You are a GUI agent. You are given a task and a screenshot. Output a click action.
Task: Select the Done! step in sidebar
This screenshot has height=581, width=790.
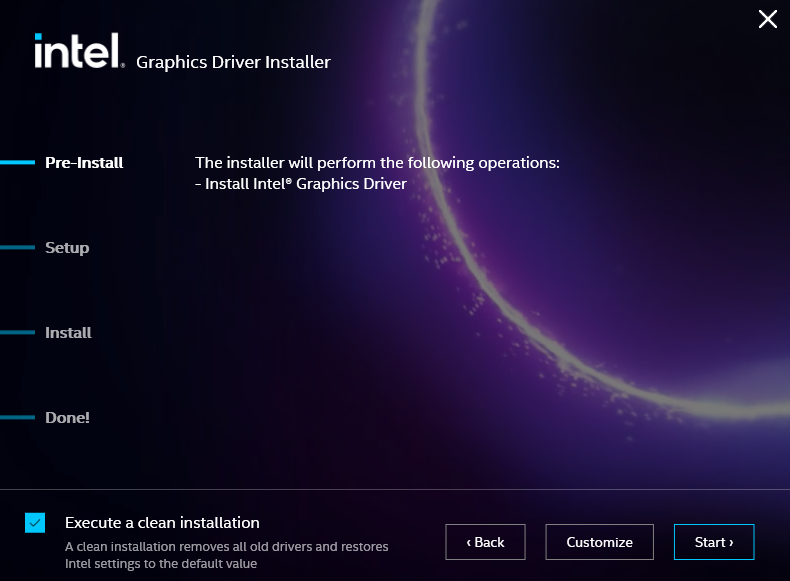[x=67, y=418]
